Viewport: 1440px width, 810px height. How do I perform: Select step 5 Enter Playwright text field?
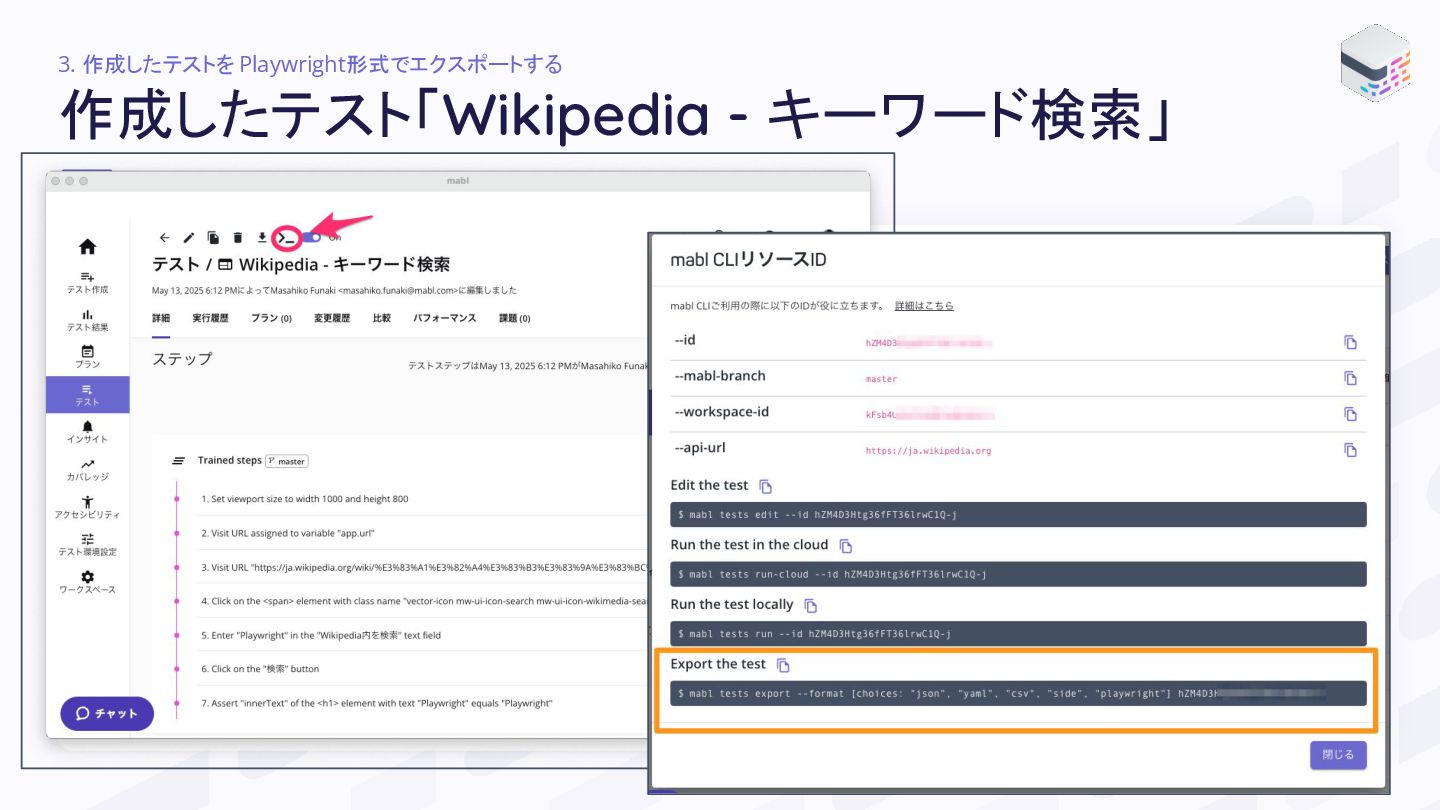(x=320, y=635)
